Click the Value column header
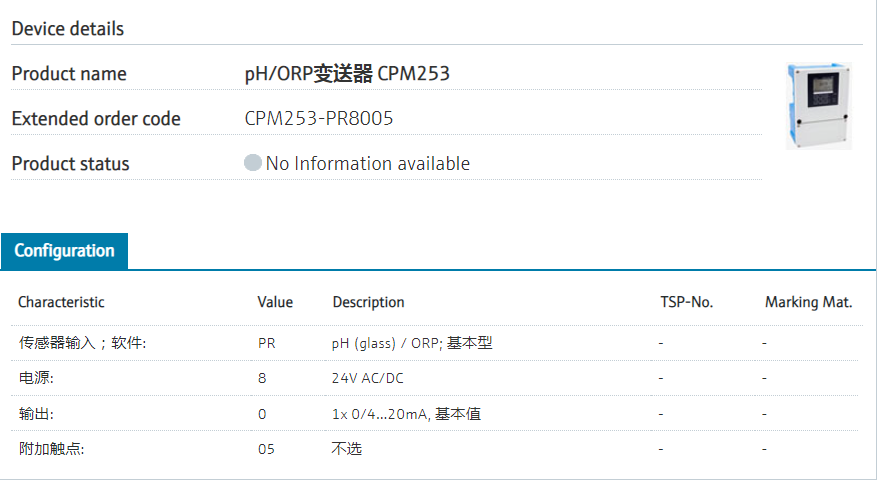This screenshot has width=877, height=483. point(275,302)
